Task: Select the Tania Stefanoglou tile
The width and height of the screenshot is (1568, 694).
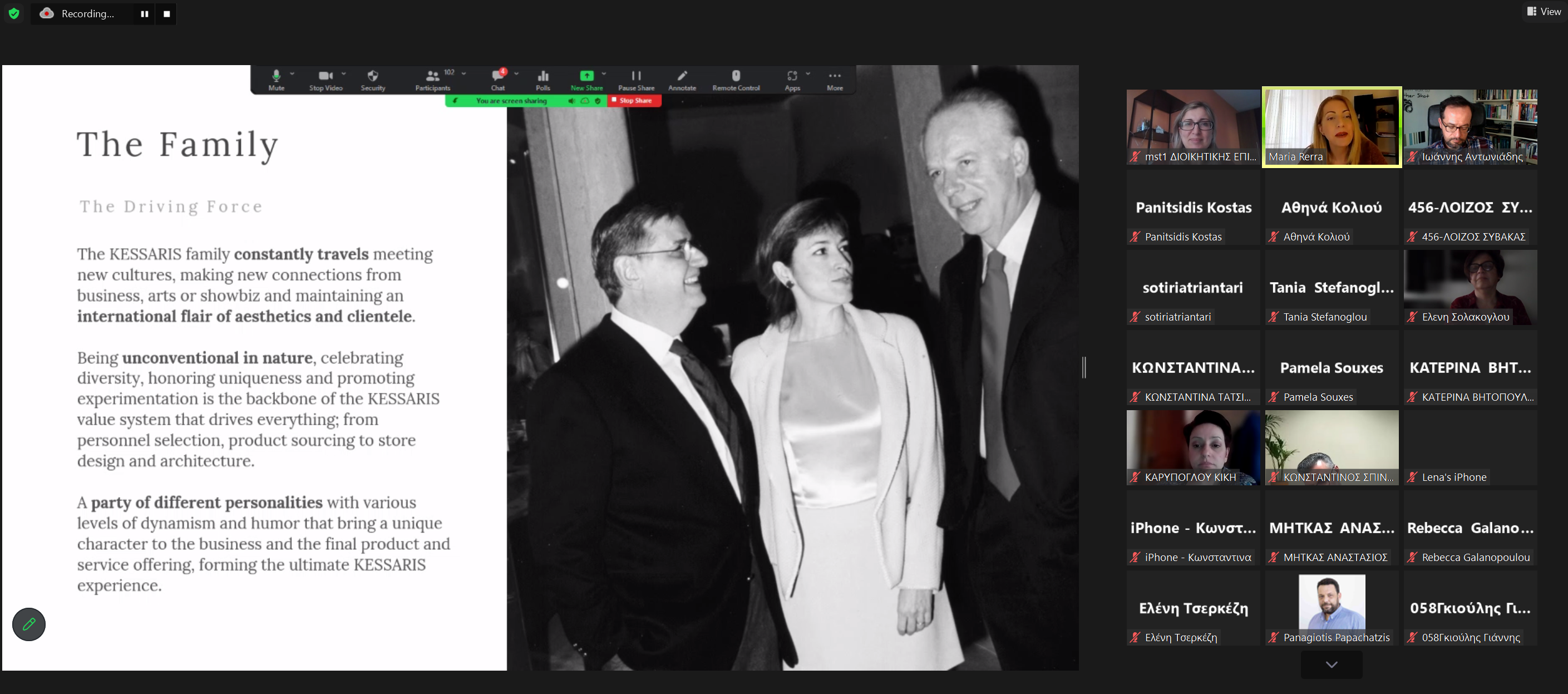Action: tap(1331, 287)
